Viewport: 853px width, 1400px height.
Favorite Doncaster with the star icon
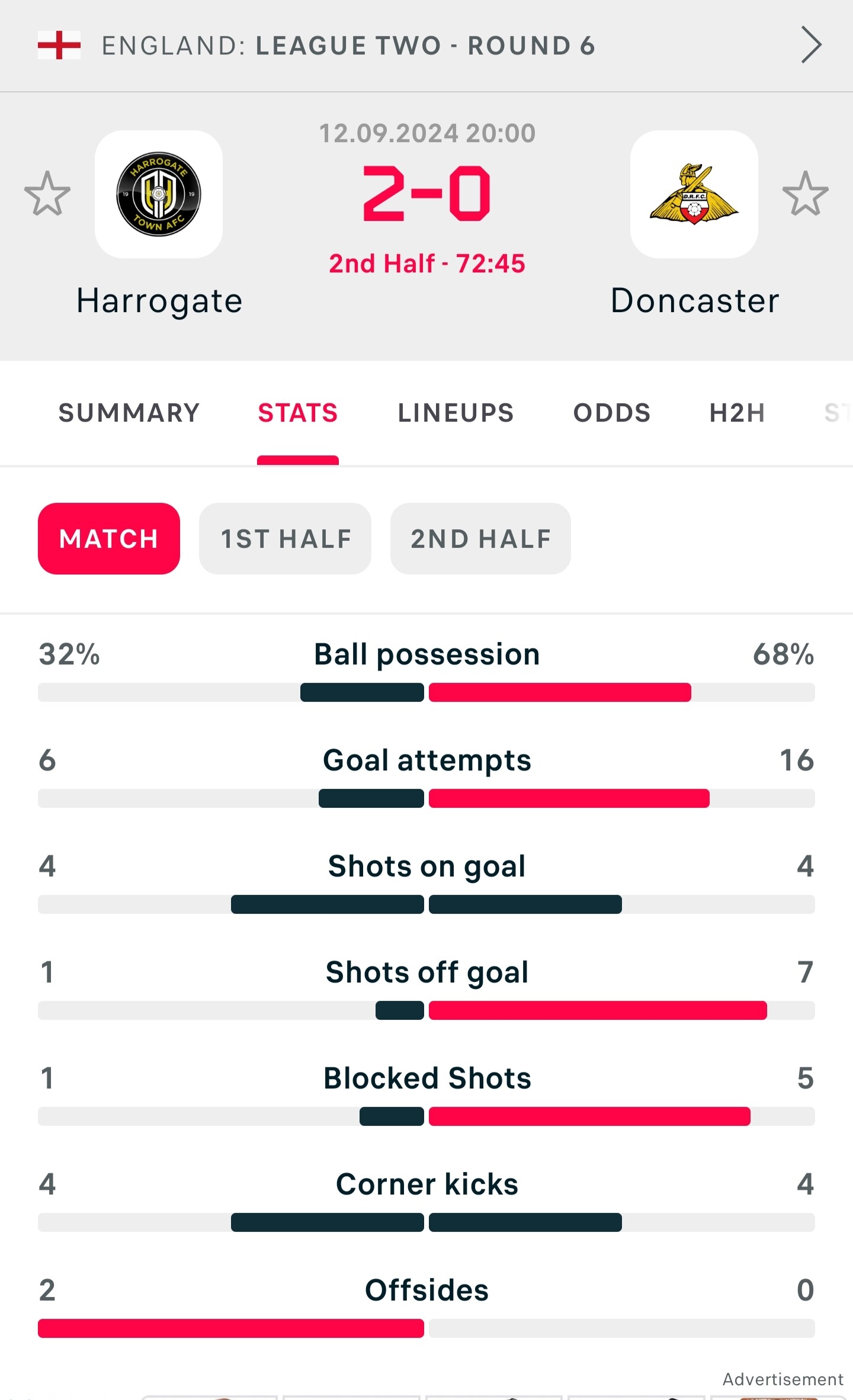click(805, 194)
